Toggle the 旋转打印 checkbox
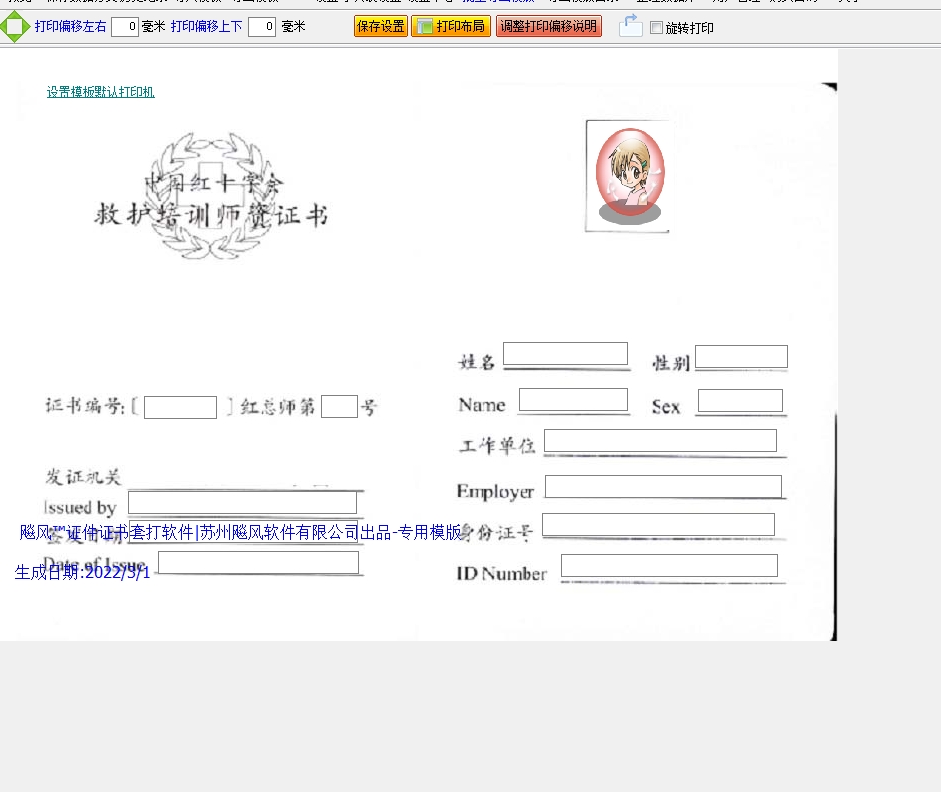The height and width of the screenshot is (792, 941). pos(656,28)
